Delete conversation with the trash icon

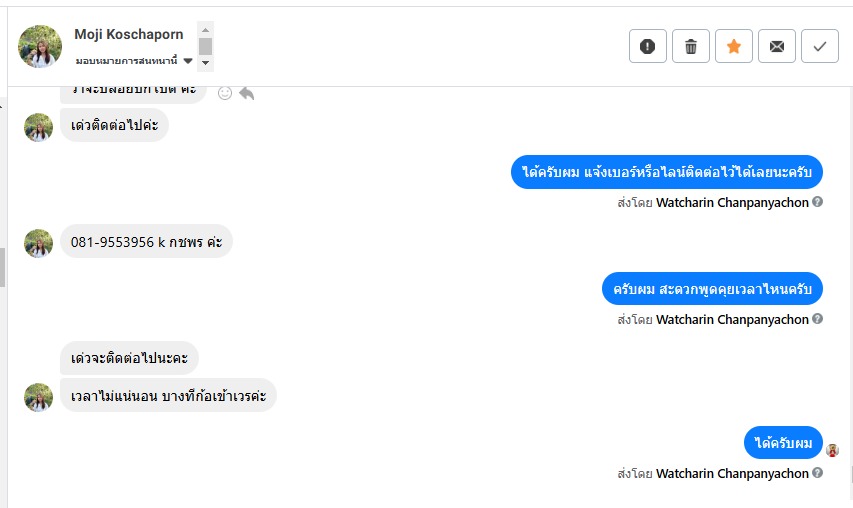click(691, 46)
